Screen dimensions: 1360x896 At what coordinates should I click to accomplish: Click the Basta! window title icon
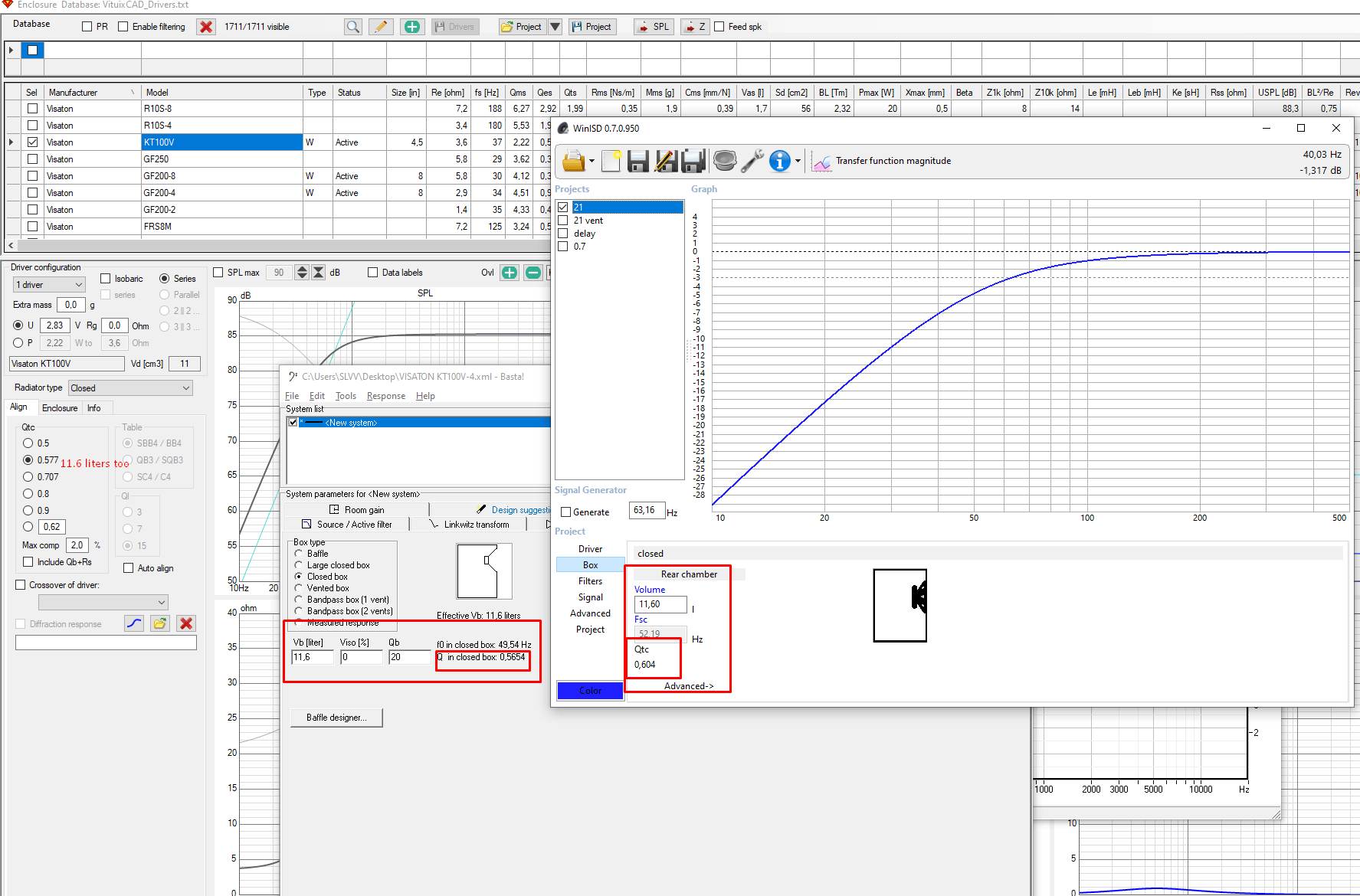coord(293,376)
